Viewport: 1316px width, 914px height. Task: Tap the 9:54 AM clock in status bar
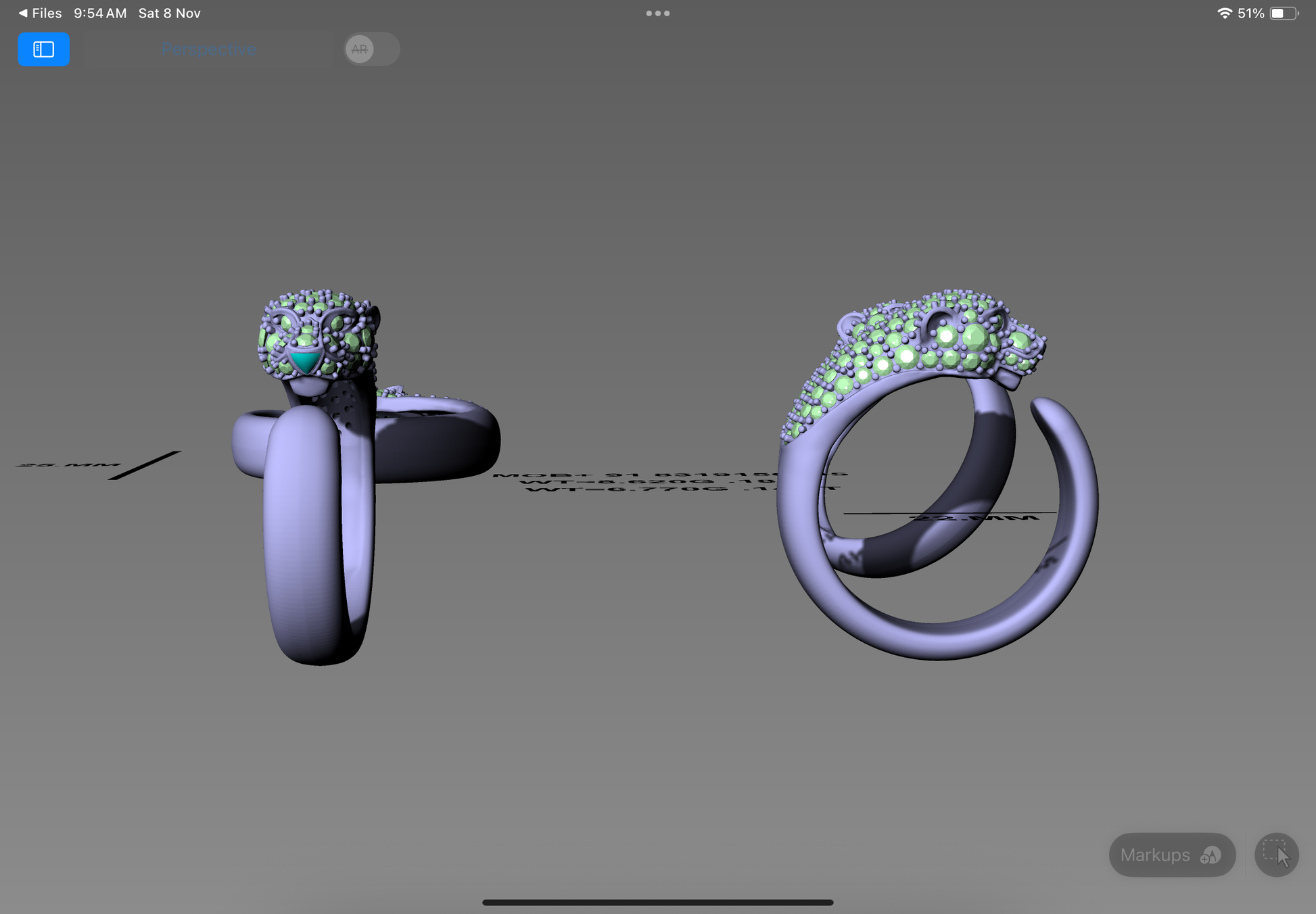(100, 14)
